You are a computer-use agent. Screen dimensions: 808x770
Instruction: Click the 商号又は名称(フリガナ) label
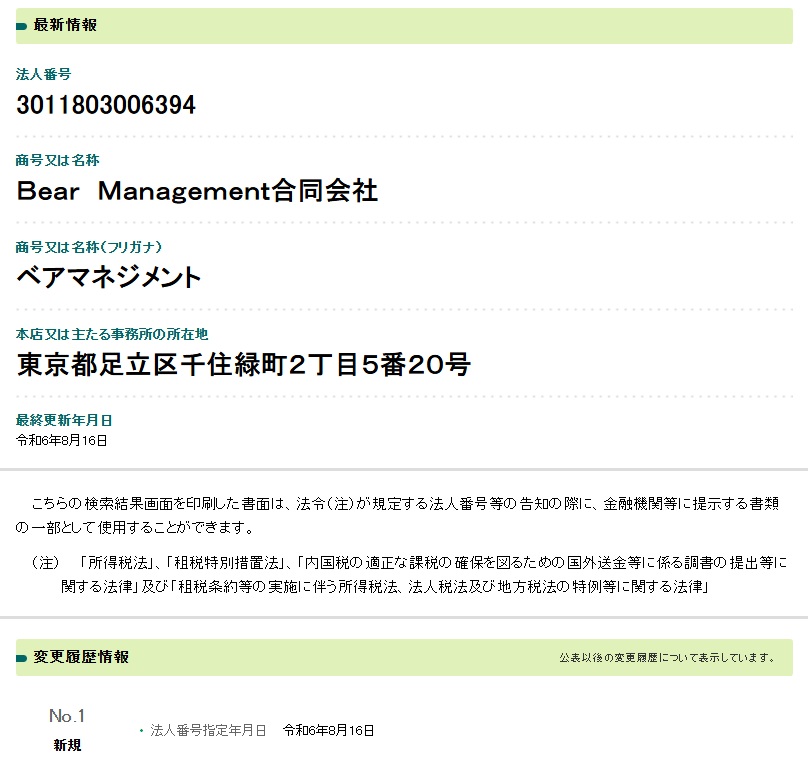89,247
